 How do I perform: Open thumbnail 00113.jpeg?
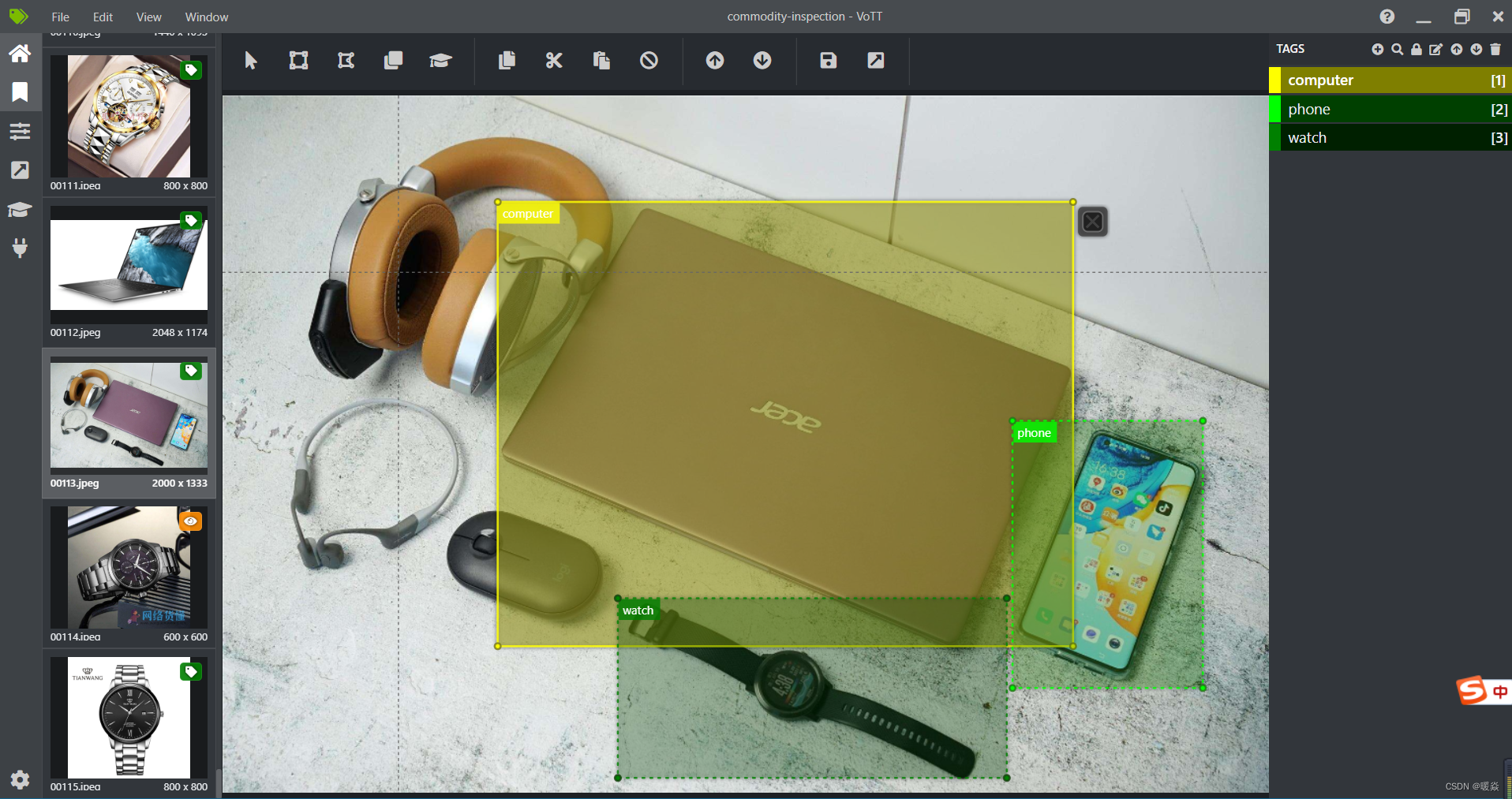[129, 416]
